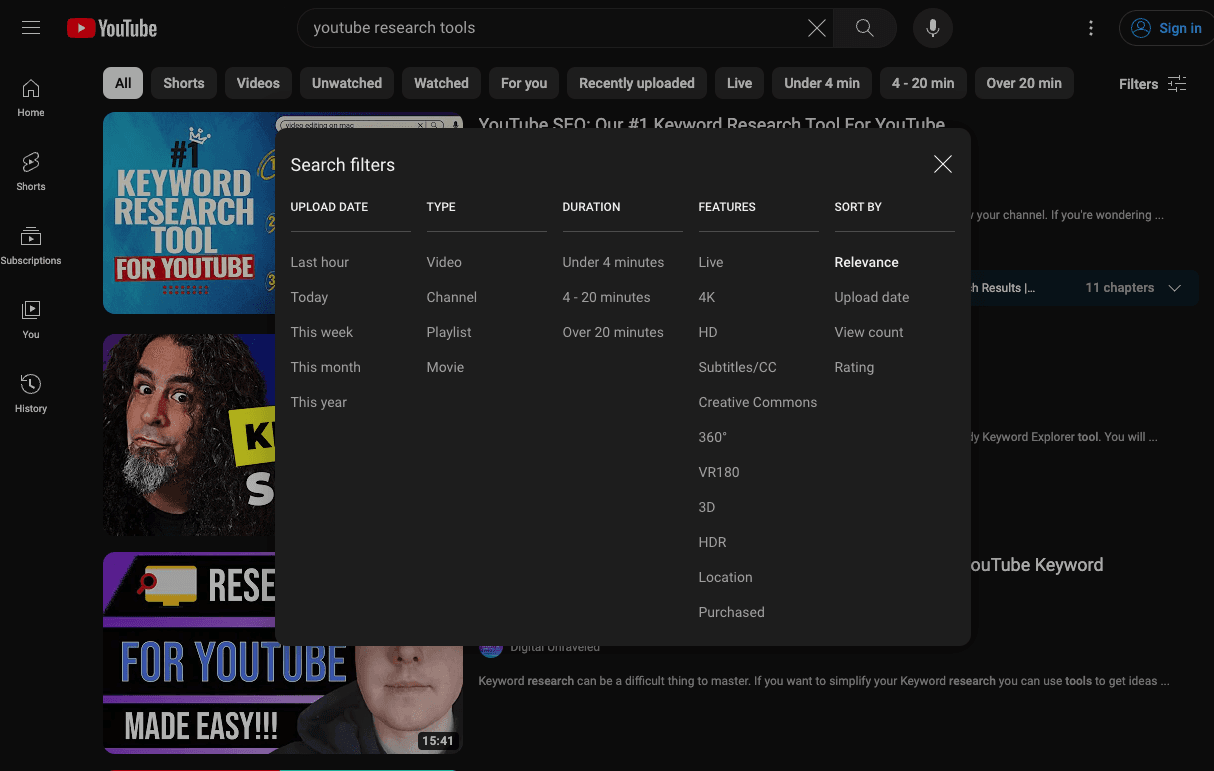Viewport: 1214px width, 771px height.
Task: Select the Unwatched chip
Action: coord(347,83)
